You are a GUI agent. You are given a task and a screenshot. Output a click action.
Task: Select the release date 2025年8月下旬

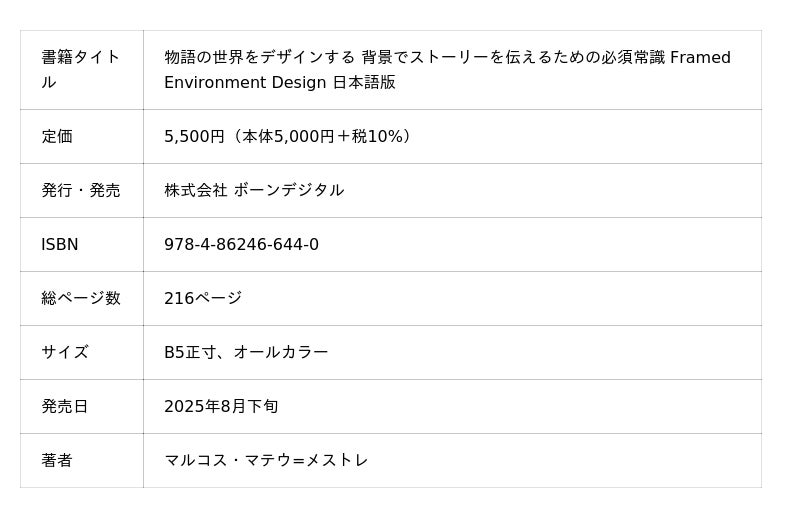221,406
